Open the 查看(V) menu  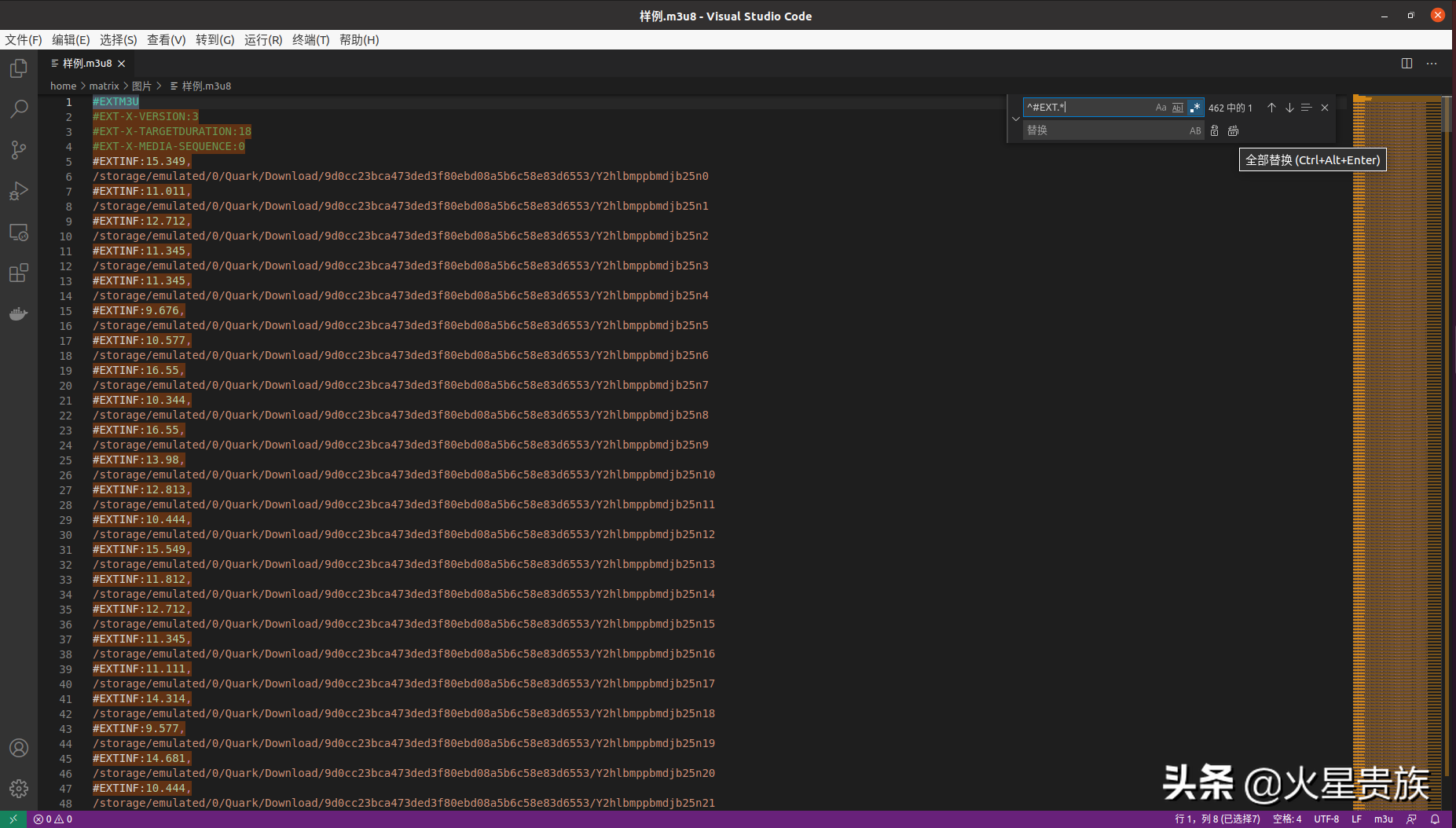pos(167,40)
